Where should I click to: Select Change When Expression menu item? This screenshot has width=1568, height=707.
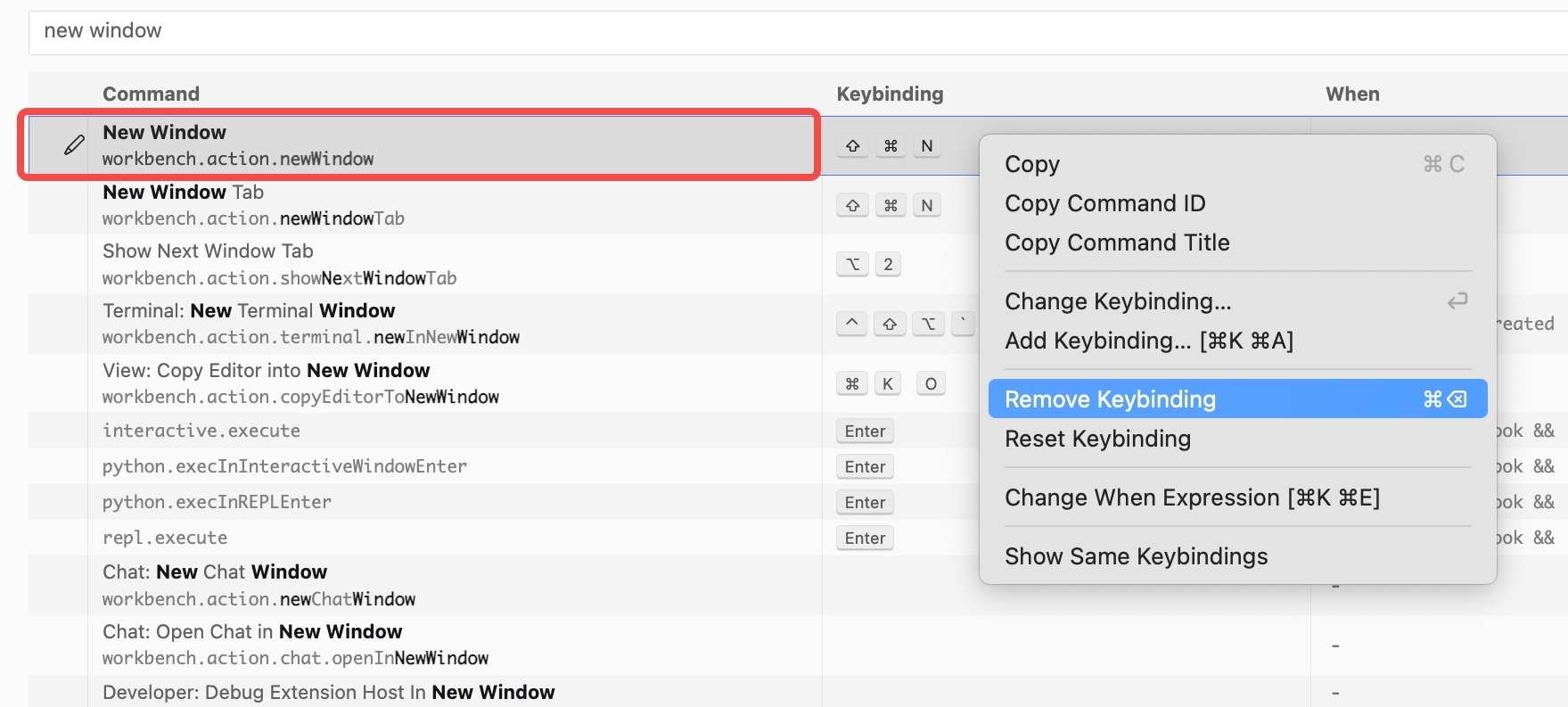(x=1191, y=497)
